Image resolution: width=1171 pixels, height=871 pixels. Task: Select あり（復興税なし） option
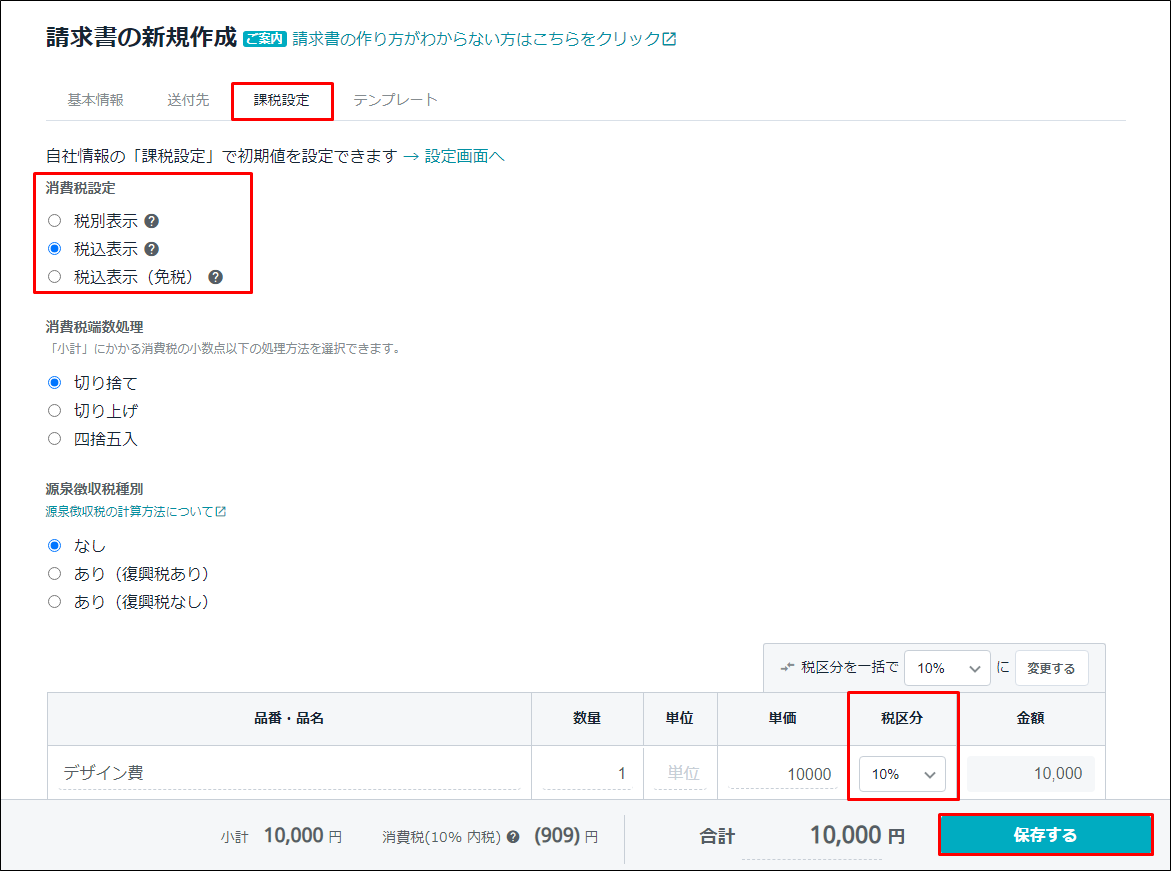coord(55,601)
